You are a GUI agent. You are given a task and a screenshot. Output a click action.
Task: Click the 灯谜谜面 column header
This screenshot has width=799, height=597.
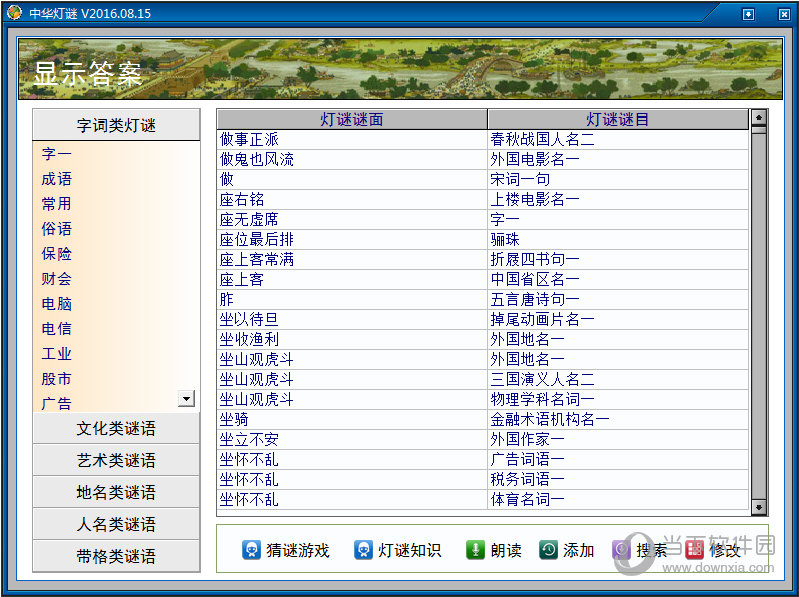tap(352, 120)
